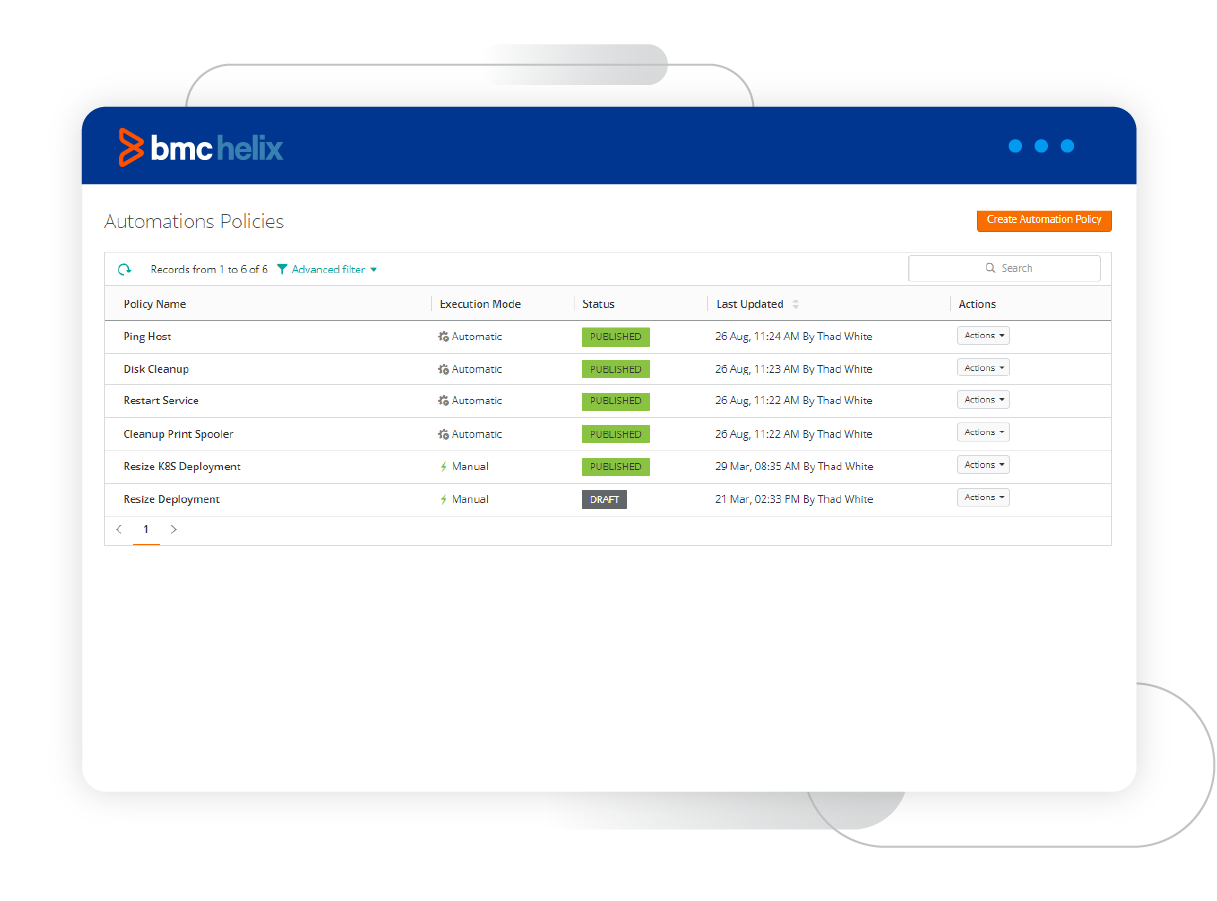Click the sort arrows beside Last Updated
This screenshot has height=901, width=1217.
pyautogui.click(x=796, y=304)
